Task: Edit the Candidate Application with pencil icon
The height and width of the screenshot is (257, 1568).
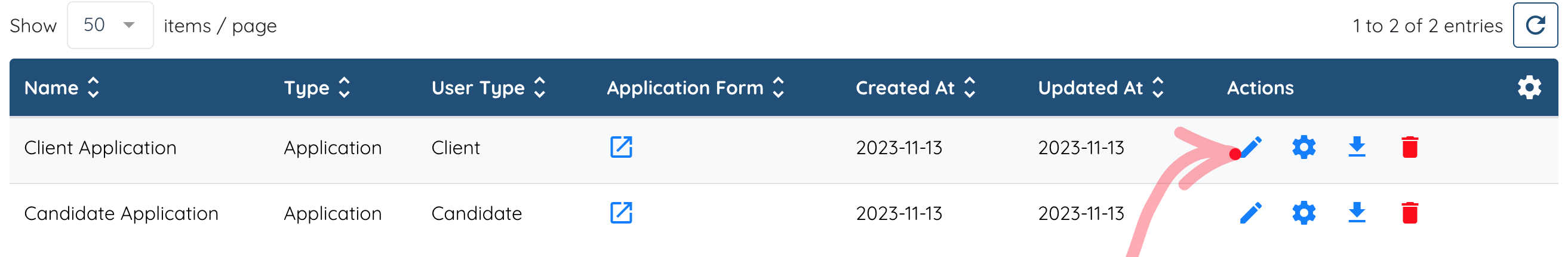Action: 1251,213
